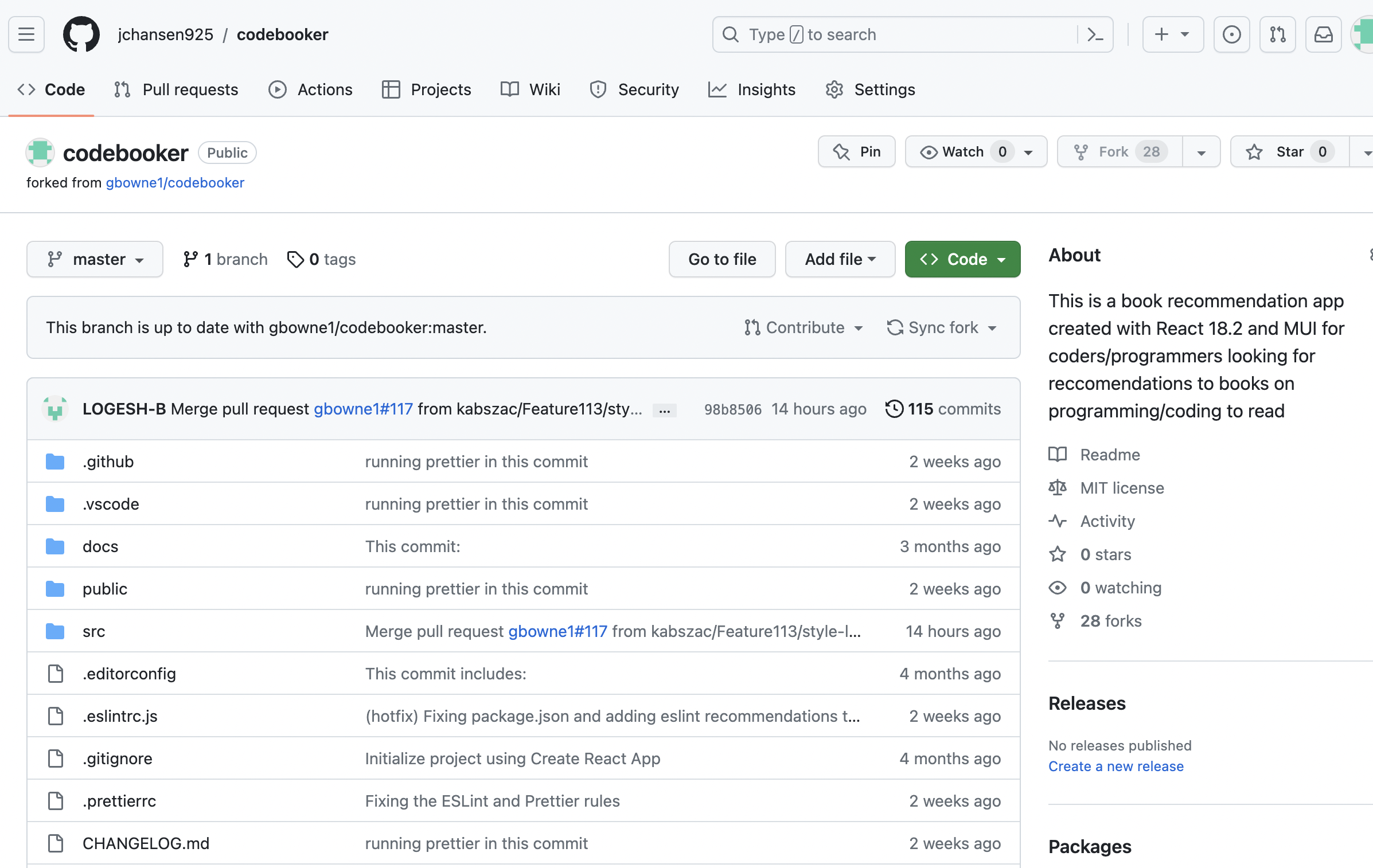
Task: Open the src folder
Action: tap(93, 631)
